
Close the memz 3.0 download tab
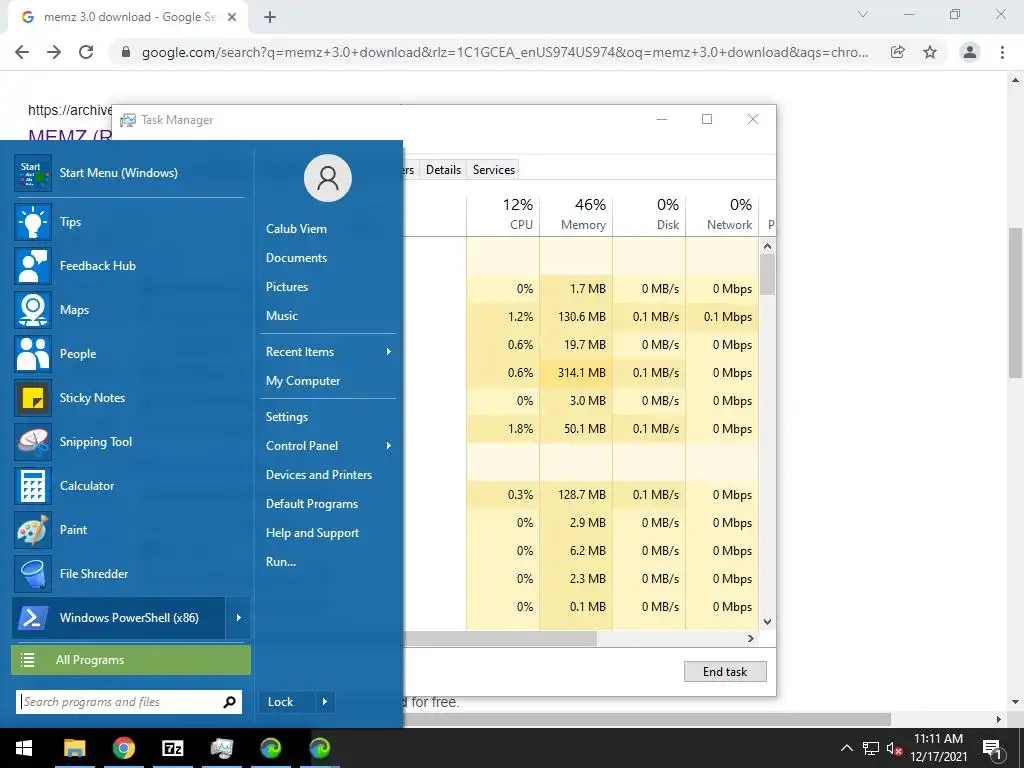[x=232, y=17]
